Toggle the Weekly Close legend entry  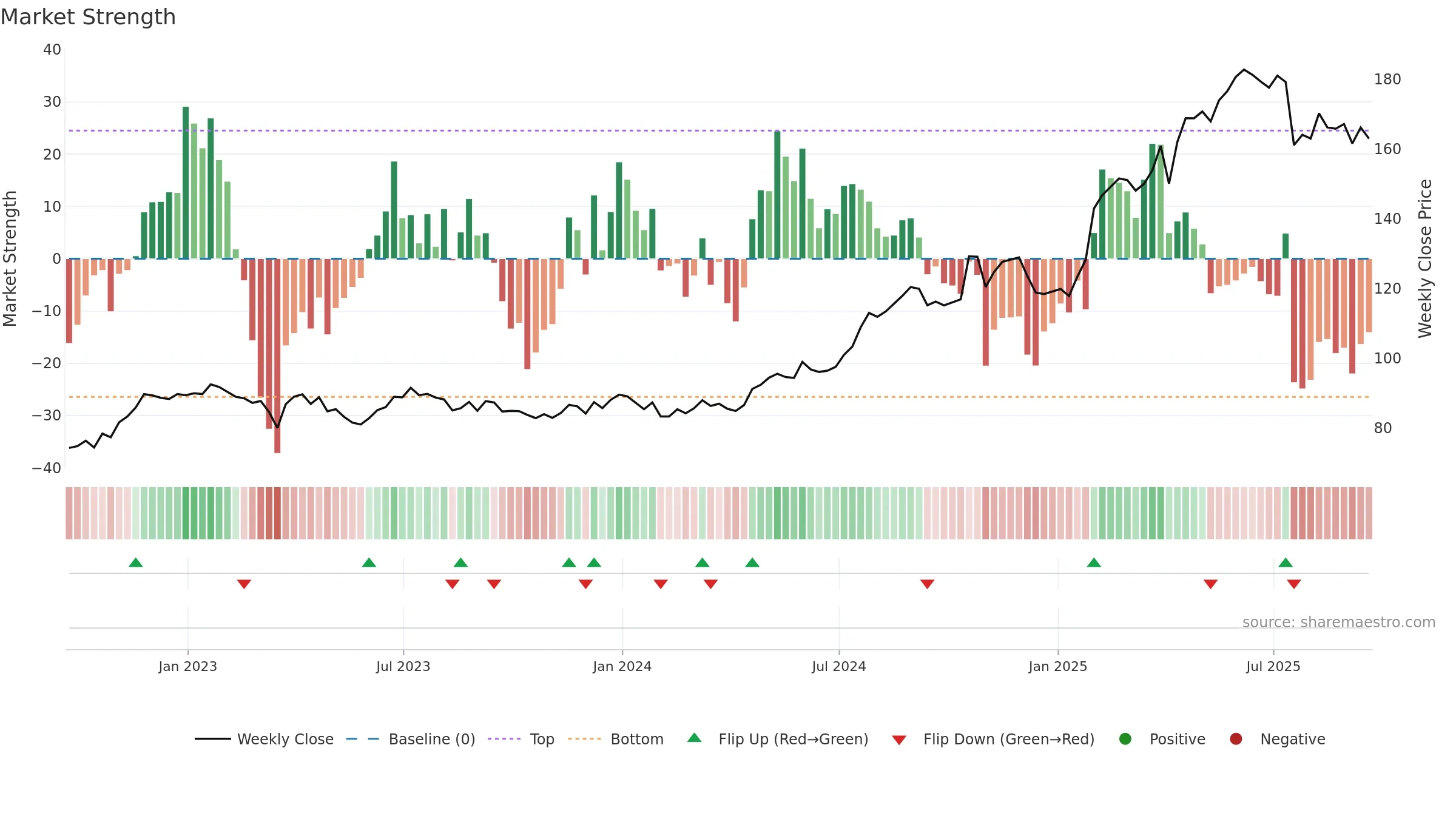(x=264, y=739)
